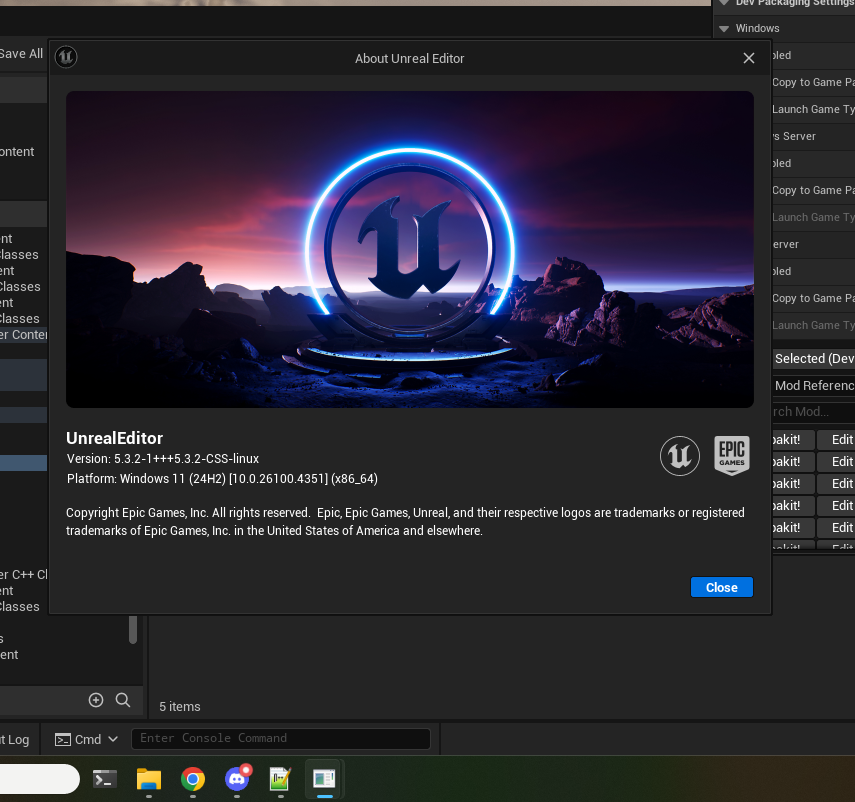The width and height of the screenshot is (855, 802).
Task: Open Notepad++ from the taskbar
Action: pos(280,779)
